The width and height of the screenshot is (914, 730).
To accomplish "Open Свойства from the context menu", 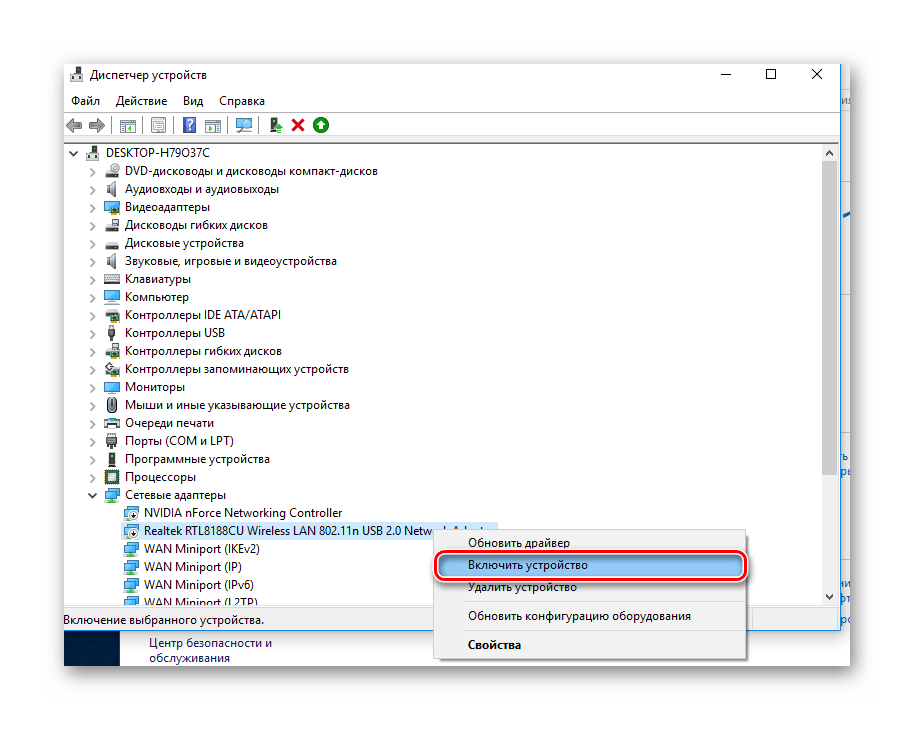I will pos(494,645).
